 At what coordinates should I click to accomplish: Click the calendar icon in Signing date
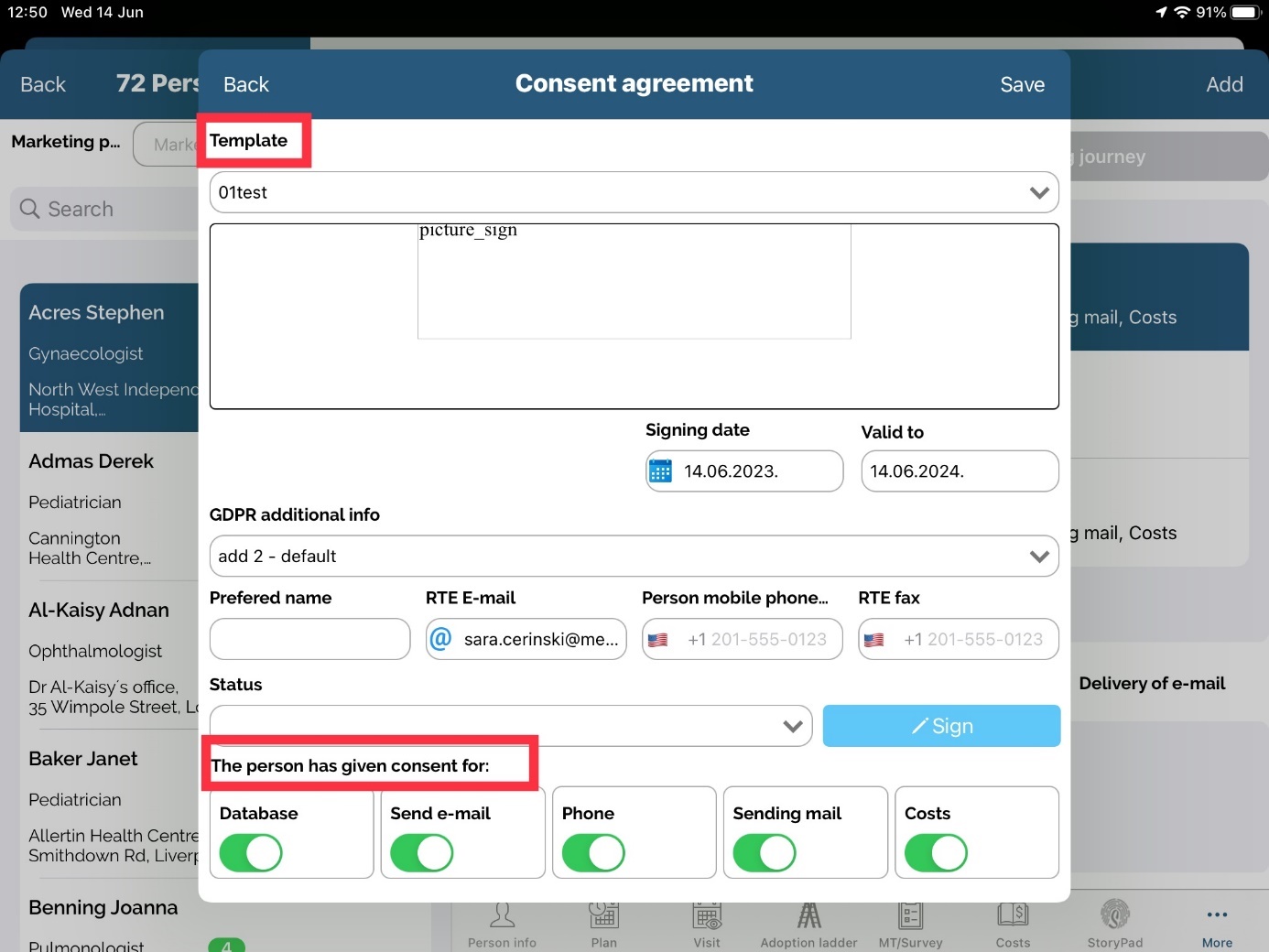(660, 471)
